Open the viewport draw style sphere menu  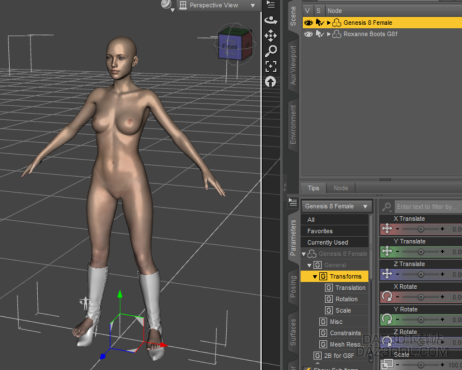click(x=167, y=5)
